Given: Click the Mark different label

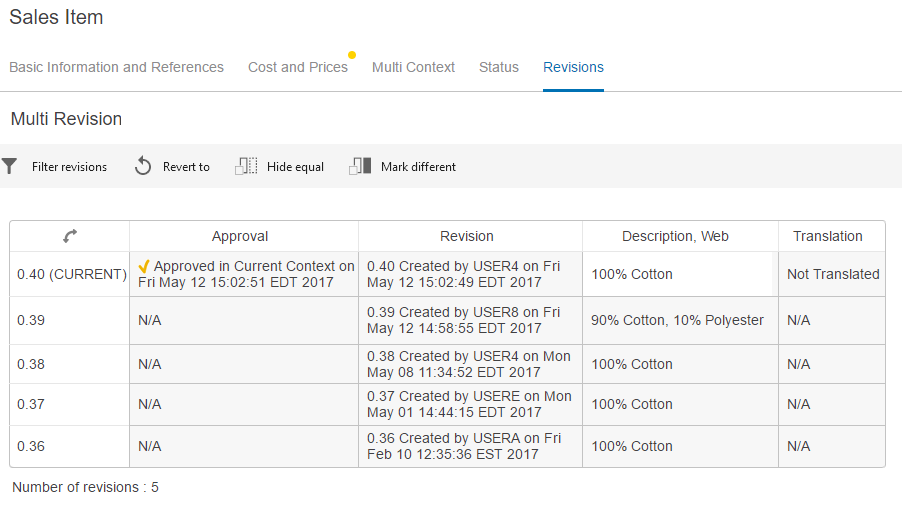Looking at the screenshot, I should (x=418, y=167).
